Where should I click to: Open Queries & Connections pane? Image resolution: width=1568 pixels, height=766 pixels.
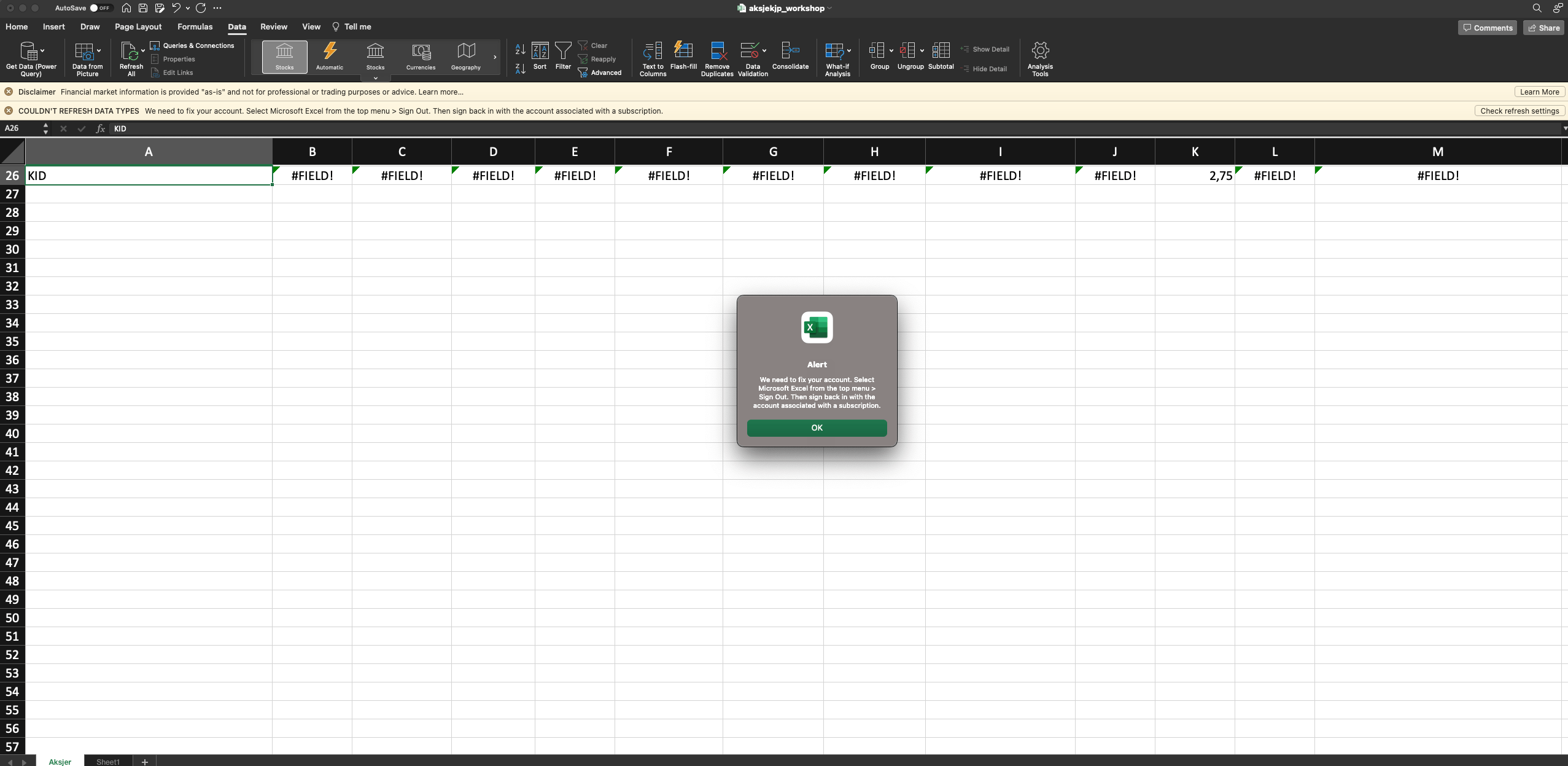192,45
